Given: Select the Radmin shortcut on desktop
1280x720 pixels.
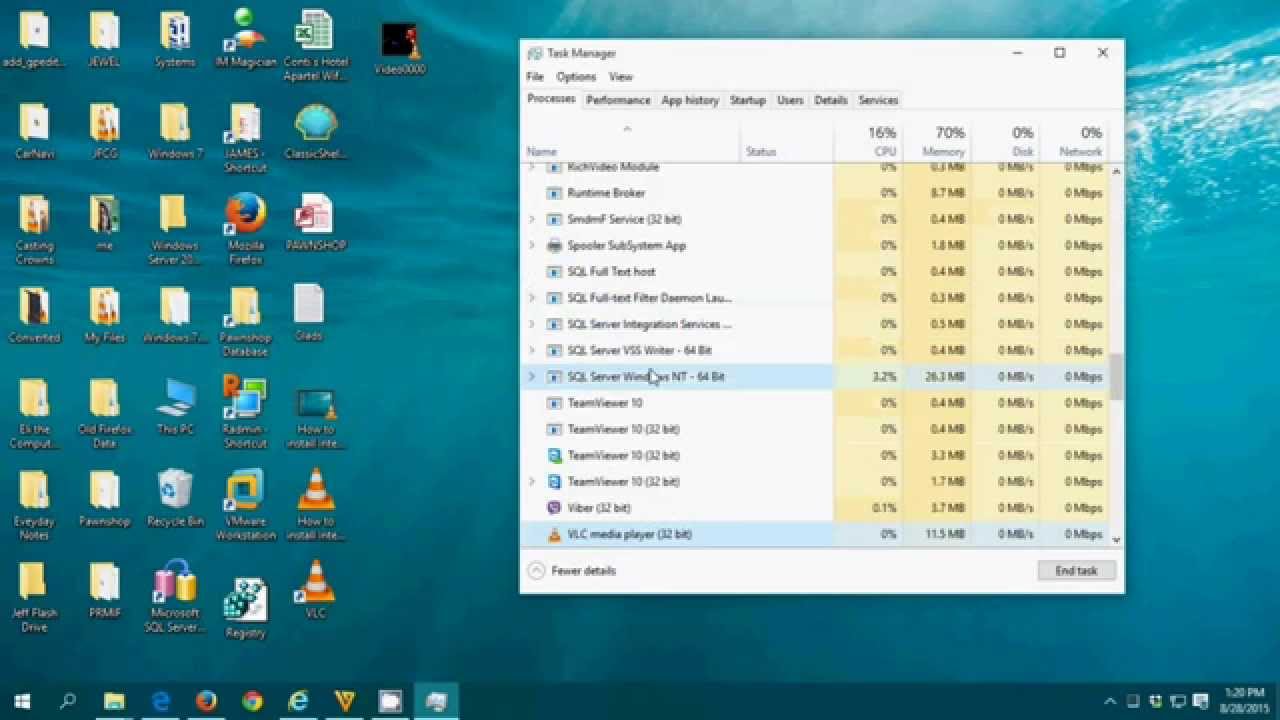Looking at the screenshot, I should [x=246, y=413].
